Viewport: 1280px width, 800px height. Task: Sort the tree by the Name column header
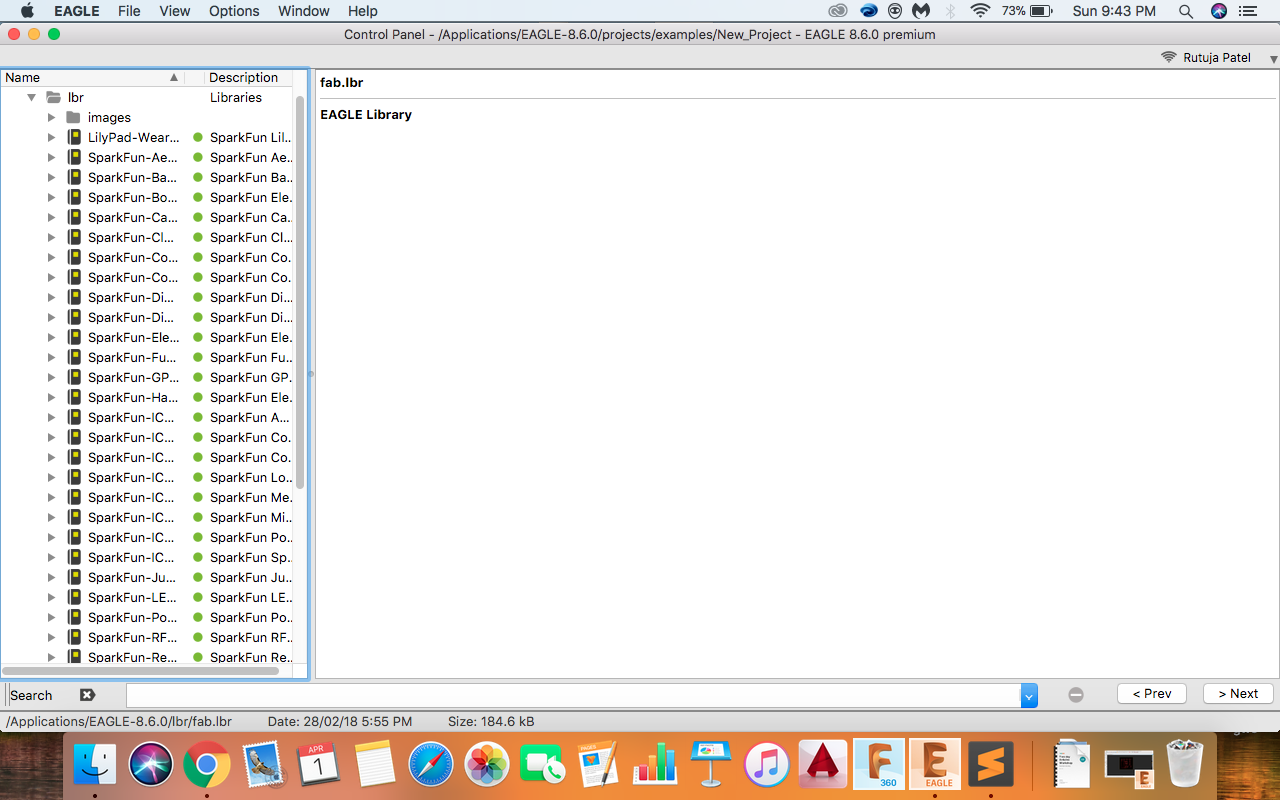pos(93,77)
